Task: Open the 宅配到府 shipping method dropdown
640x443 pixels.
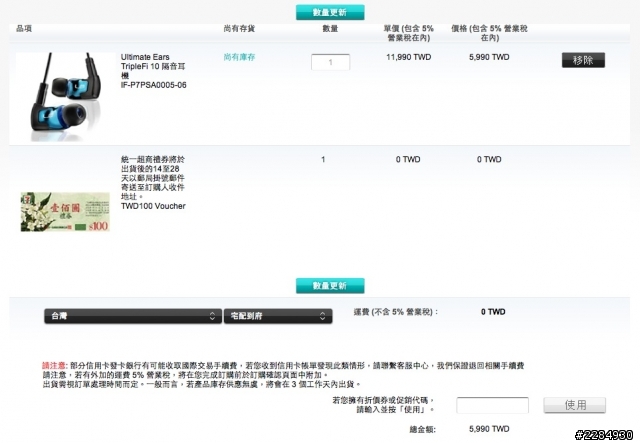Action: click(278, 316)
